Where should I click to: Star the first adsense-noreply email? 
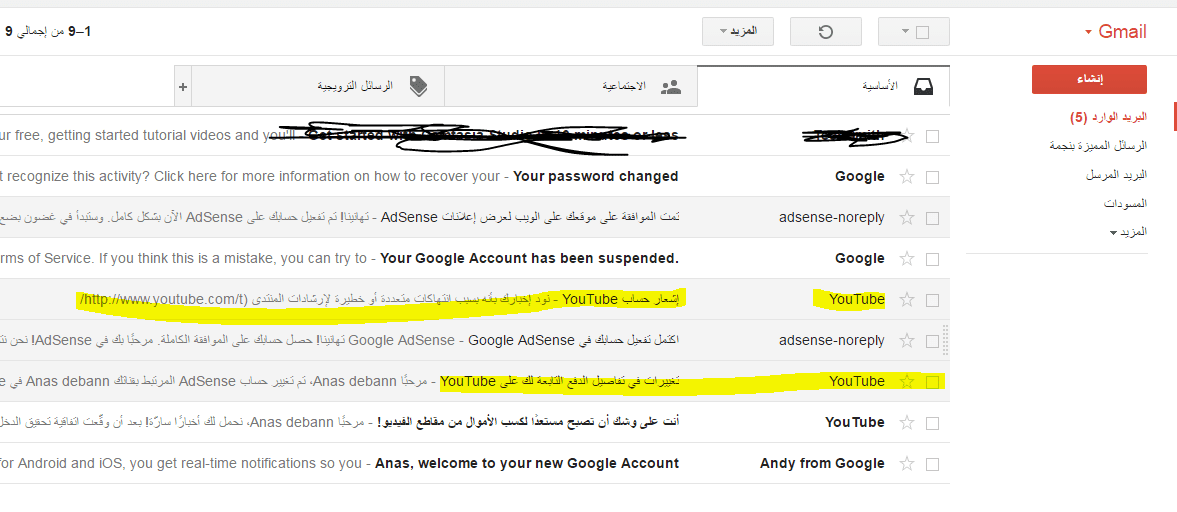coord(907,218)
